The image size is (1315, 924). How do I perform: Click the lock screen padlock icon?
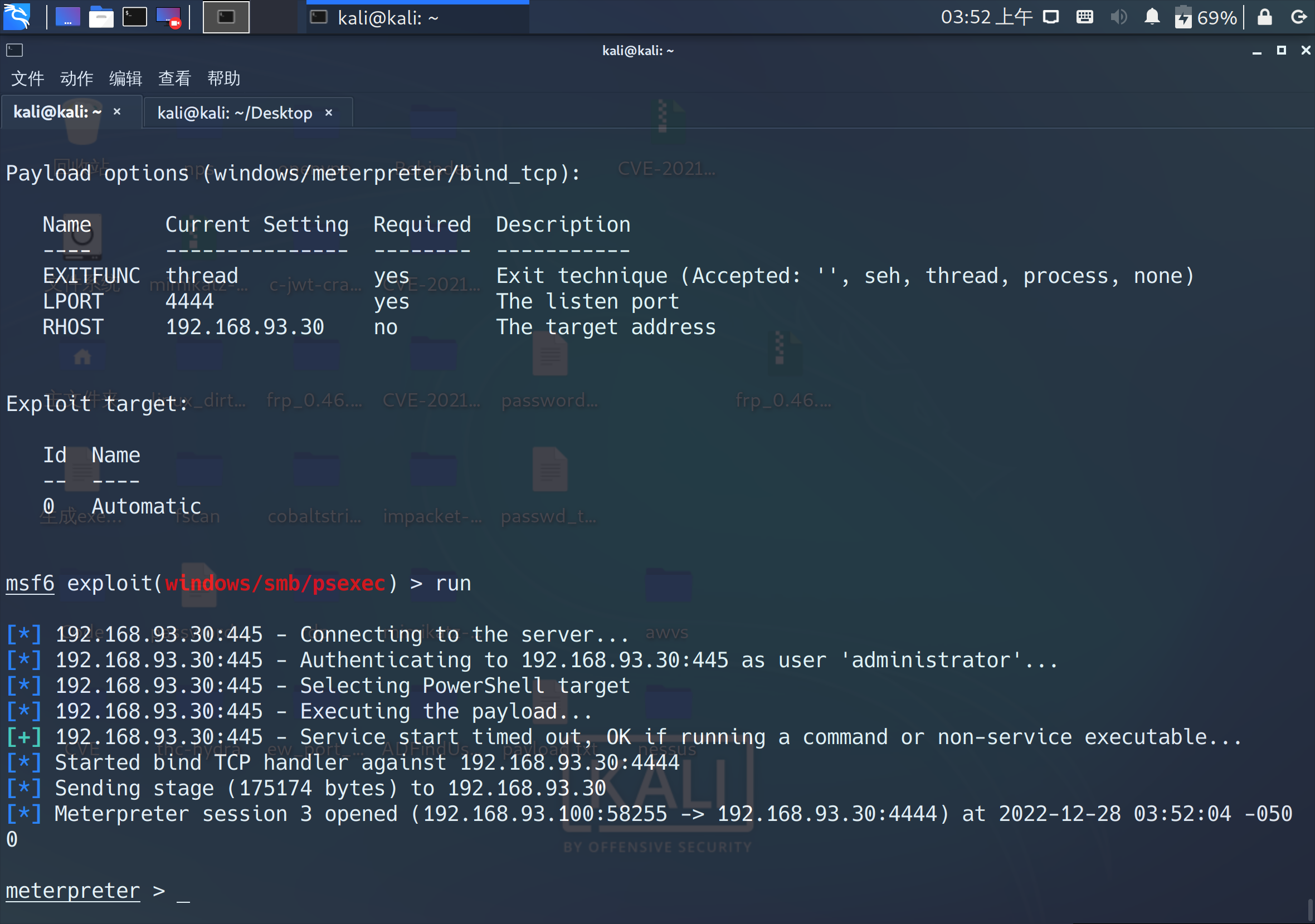(1264, 17)
